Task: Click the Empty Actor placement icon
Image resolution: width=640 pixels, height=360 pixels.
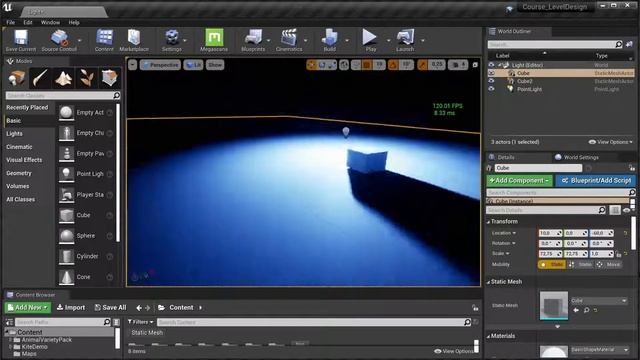Action: click(66, 113)
